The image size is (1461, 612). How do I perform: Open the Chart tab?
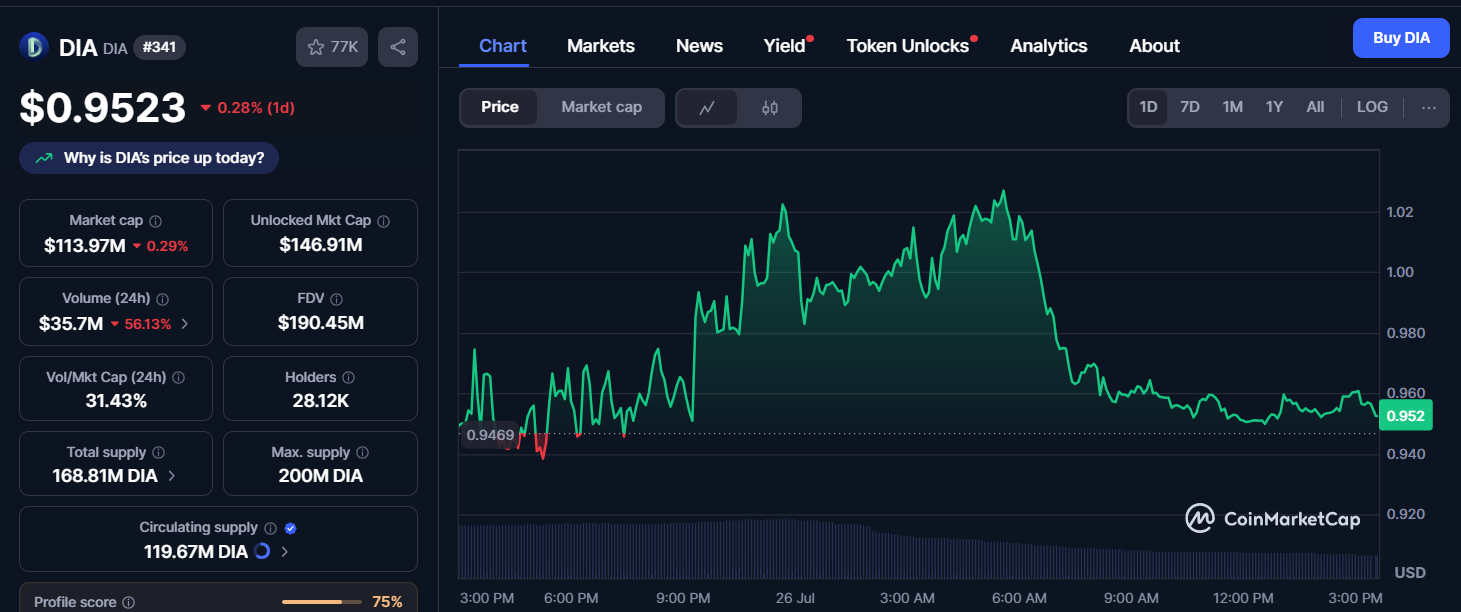click(503, 46)
